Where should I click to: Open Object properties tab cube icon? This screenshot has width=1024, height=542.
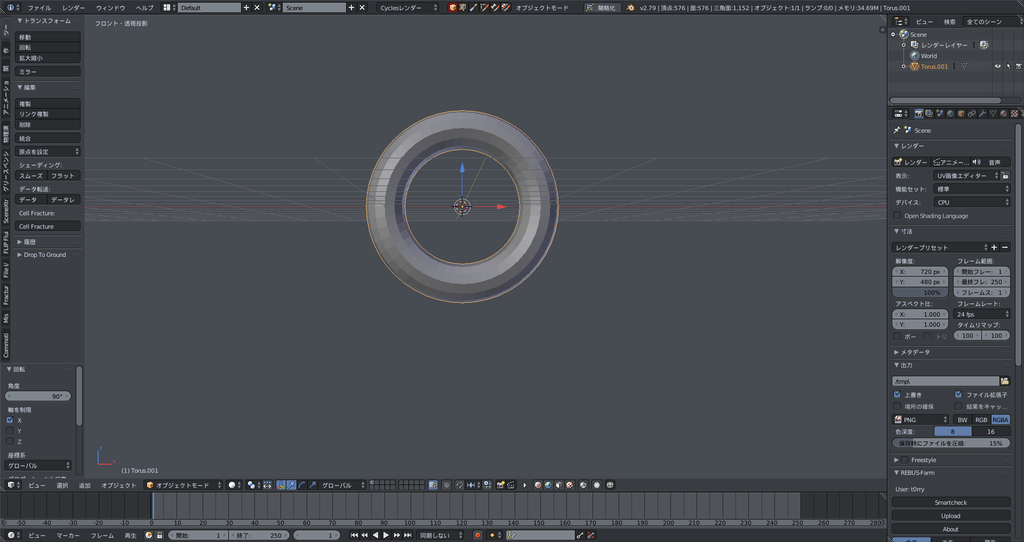(961, 114)
